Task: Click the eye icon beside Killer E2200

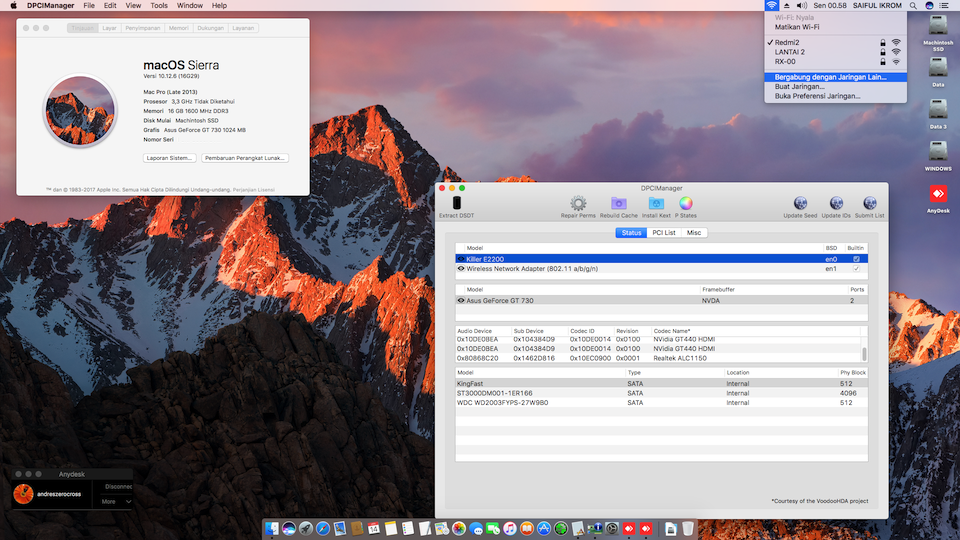Action: click(x=461, y=259)
